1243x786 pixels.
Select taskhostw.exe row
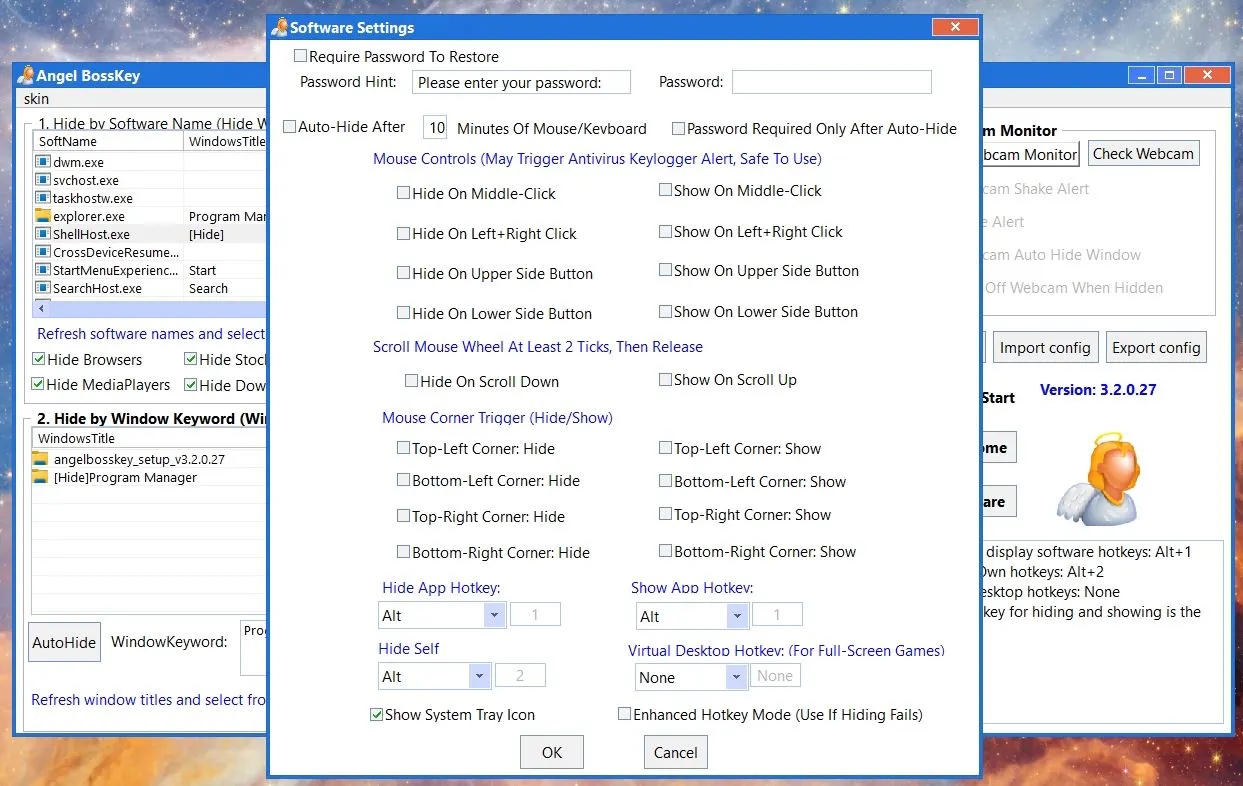(150, 198)
